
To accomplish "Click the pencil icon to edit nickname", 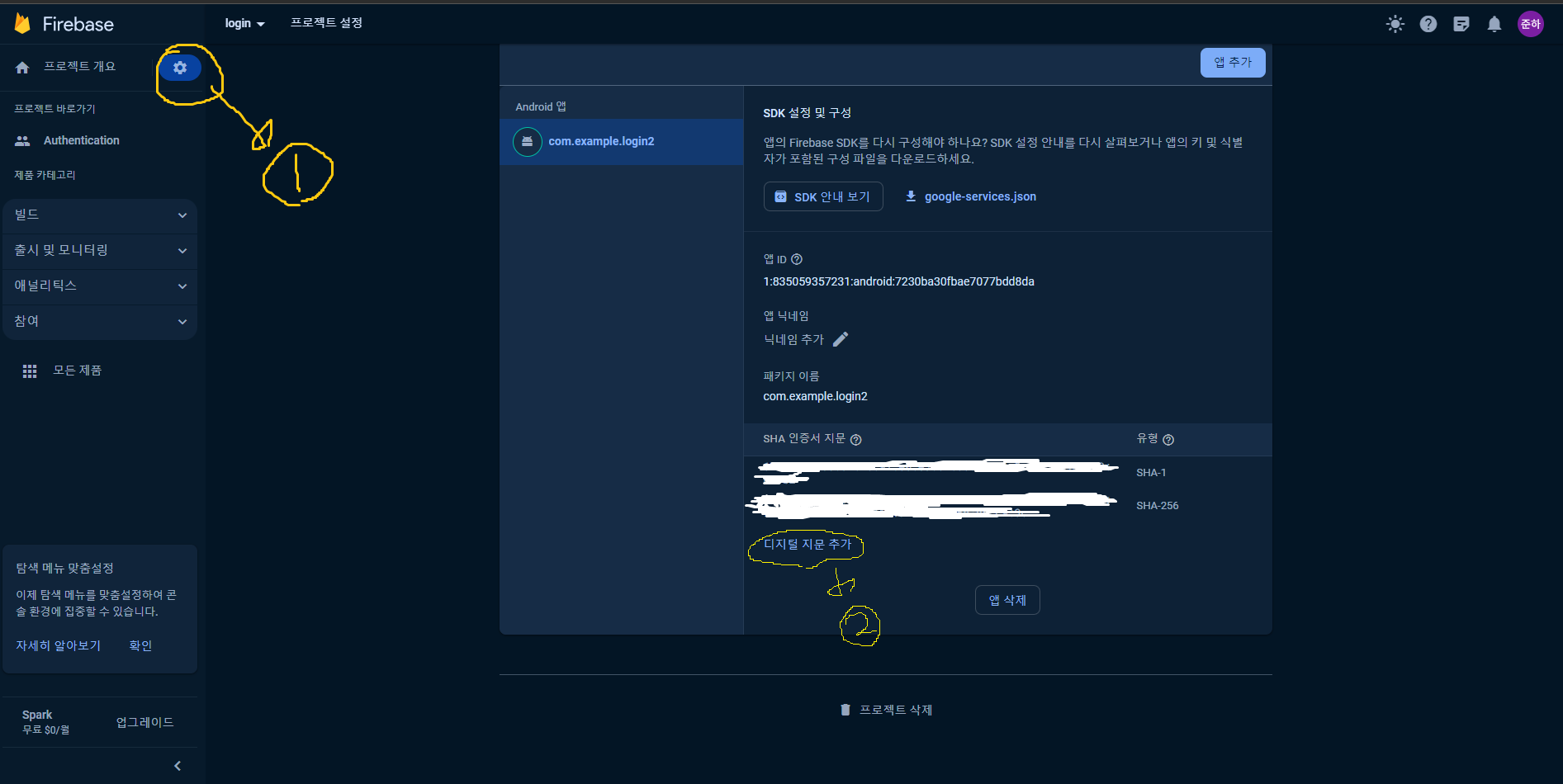I will coord(841,339).
